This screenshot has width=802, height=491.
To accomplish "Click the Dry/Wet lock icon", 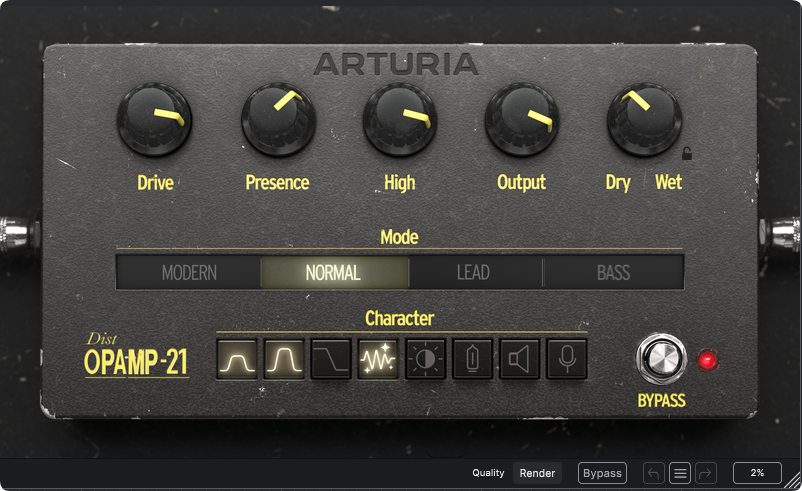I will [687, 153].
